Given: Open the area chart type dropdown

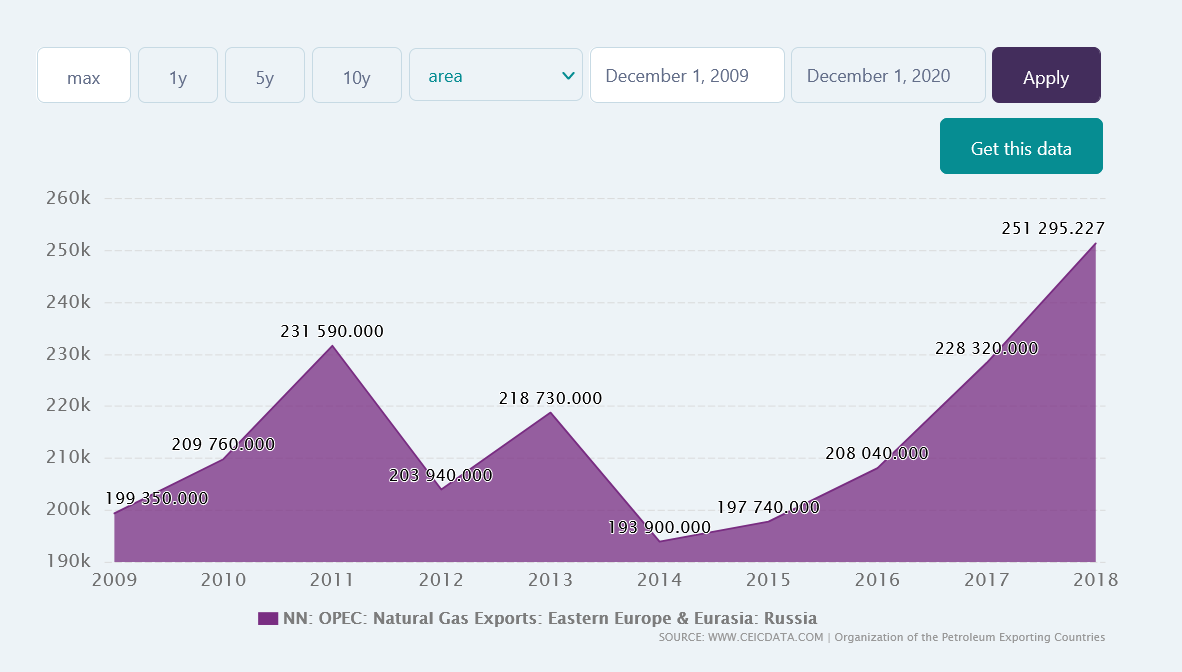Looking at the screenshot, I should 496,75.
